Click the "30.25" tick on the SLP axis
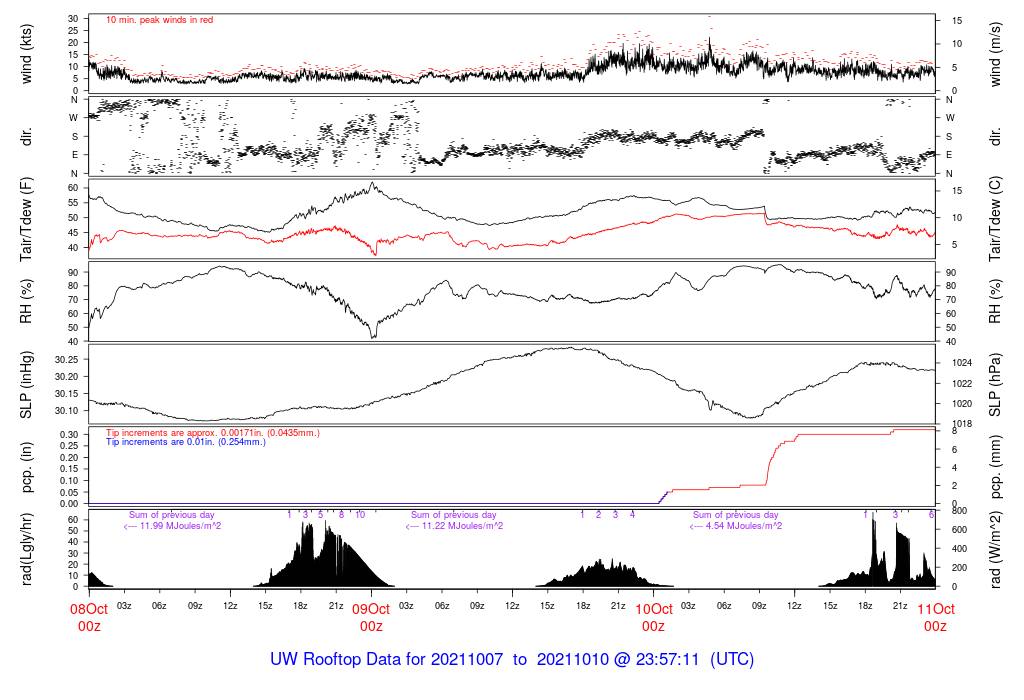Viewport: 1024px width, 700px height. click(67, 360)
